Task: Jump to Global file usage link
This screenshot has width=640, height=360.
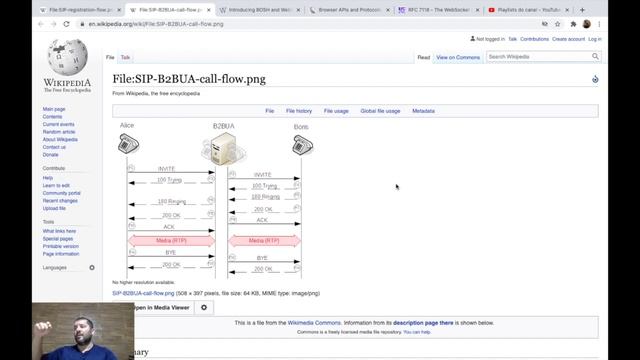Action: point(380,111)
